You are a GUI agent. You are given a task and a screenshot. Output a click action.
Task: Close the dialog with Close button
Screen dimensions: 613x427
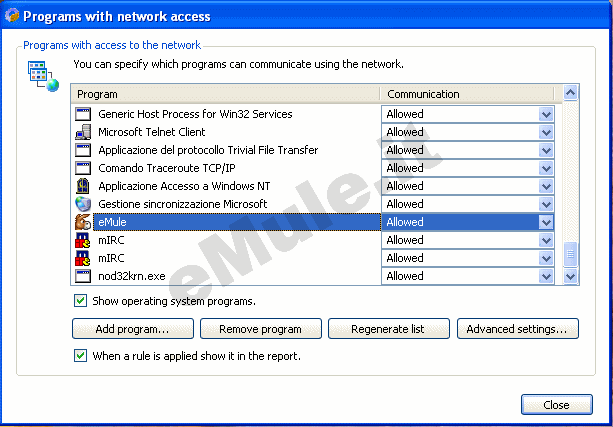click(557, 405)
